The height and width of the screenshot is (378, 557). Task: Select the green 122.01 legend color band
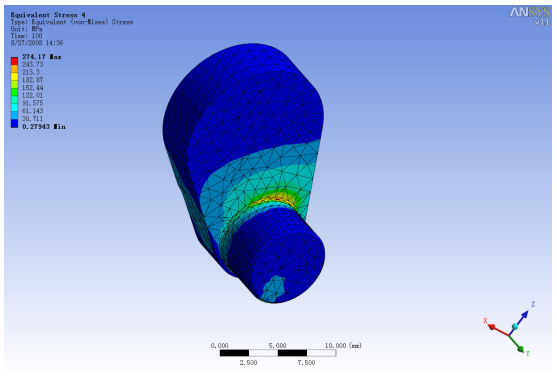(14, 92)
